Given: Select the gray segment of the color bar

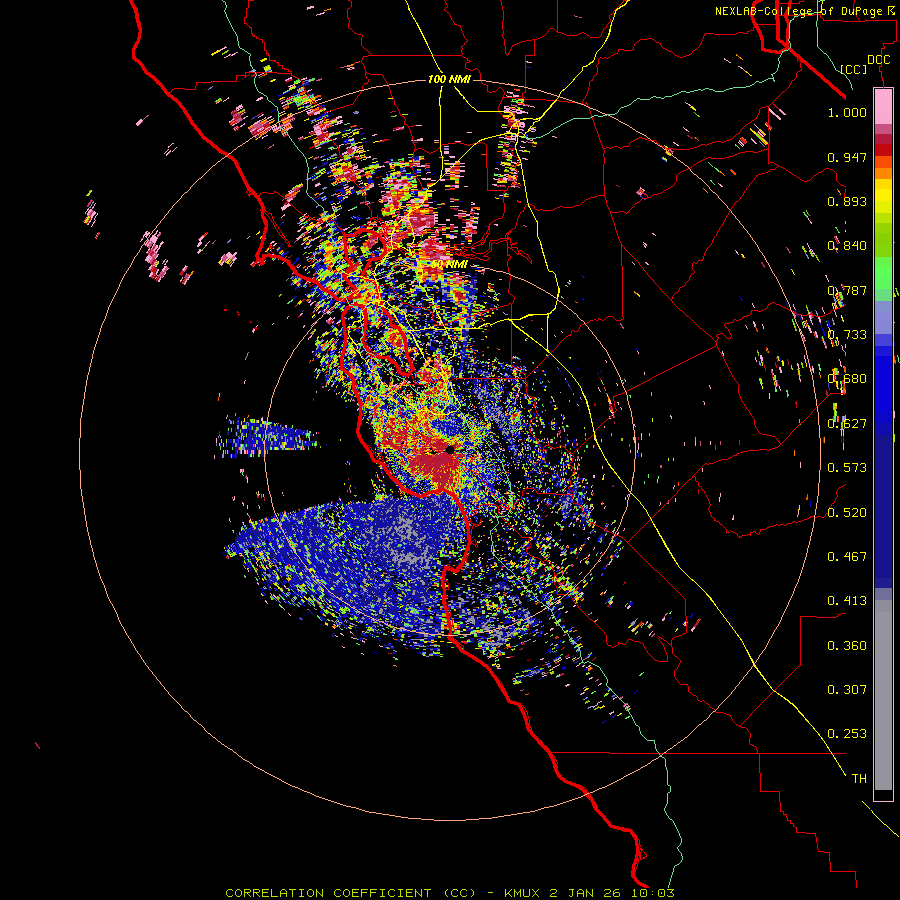Looking at the screenshot, I should coord(883,695).
